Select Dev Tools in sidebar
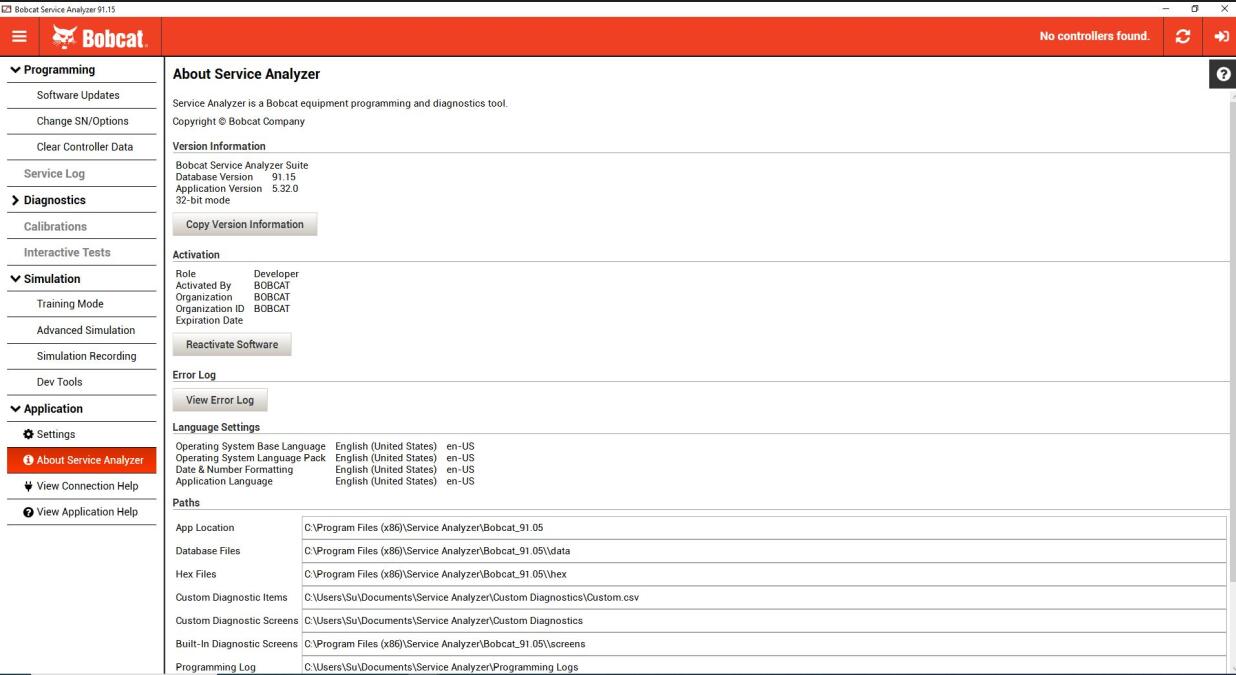The width and height of the screenshot is (1236, 675). 60,382
